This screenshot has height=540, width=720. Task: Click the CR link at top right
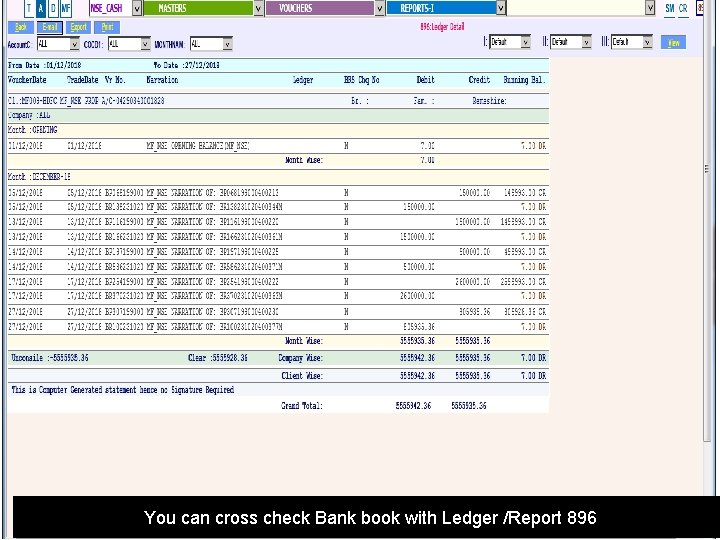[x=683, y=8]
